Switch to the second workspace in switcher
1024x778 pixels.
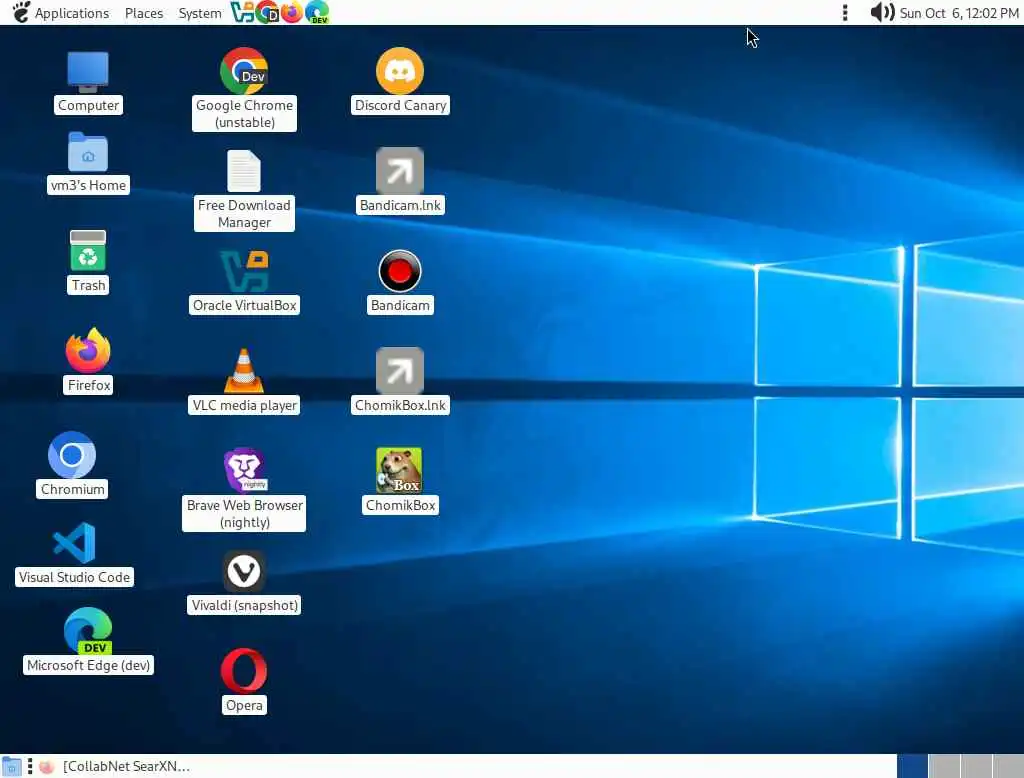[944, 766]
